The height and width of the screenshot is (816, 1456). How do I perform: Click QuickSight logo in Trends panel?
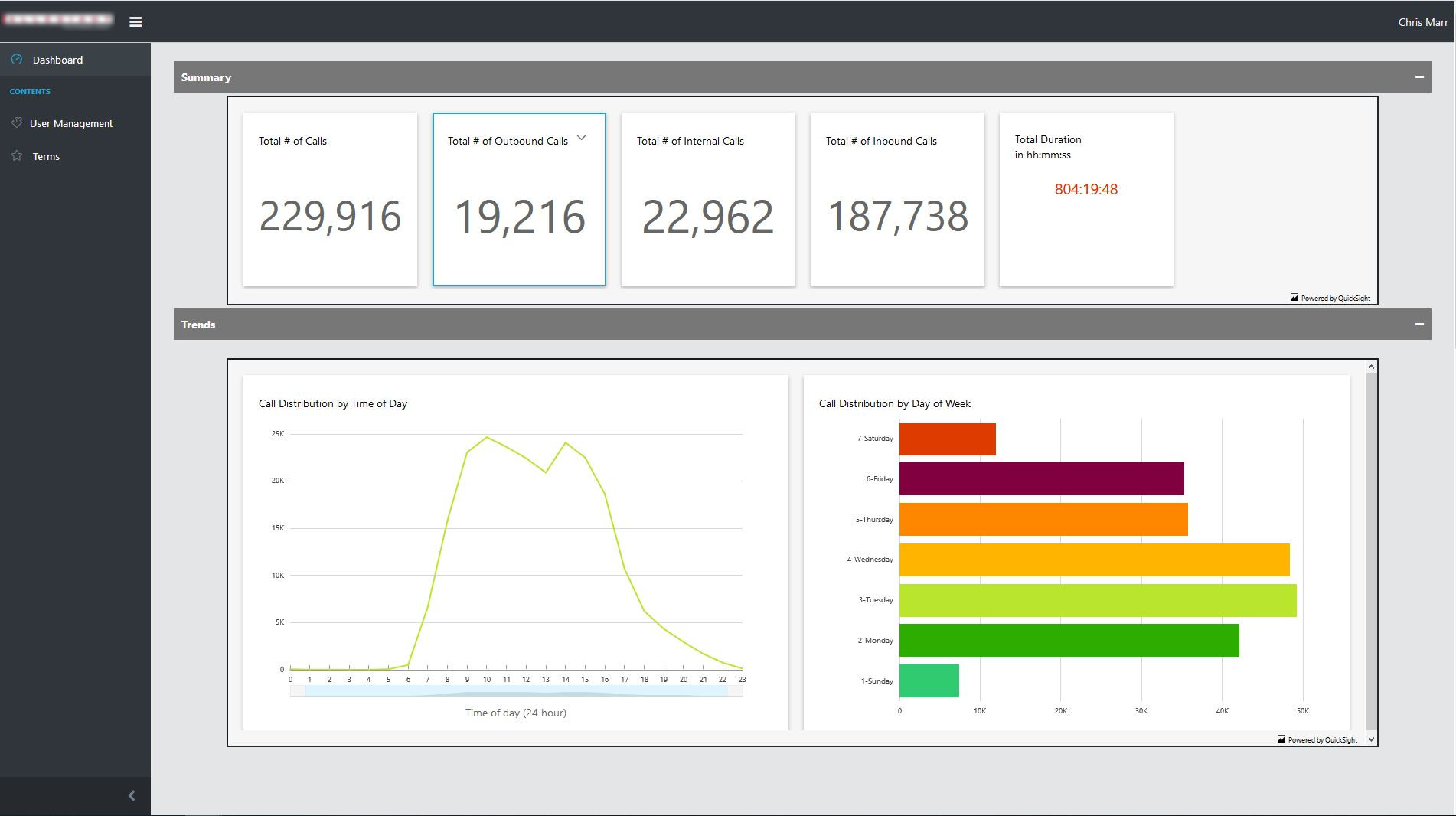(1281, 739)
